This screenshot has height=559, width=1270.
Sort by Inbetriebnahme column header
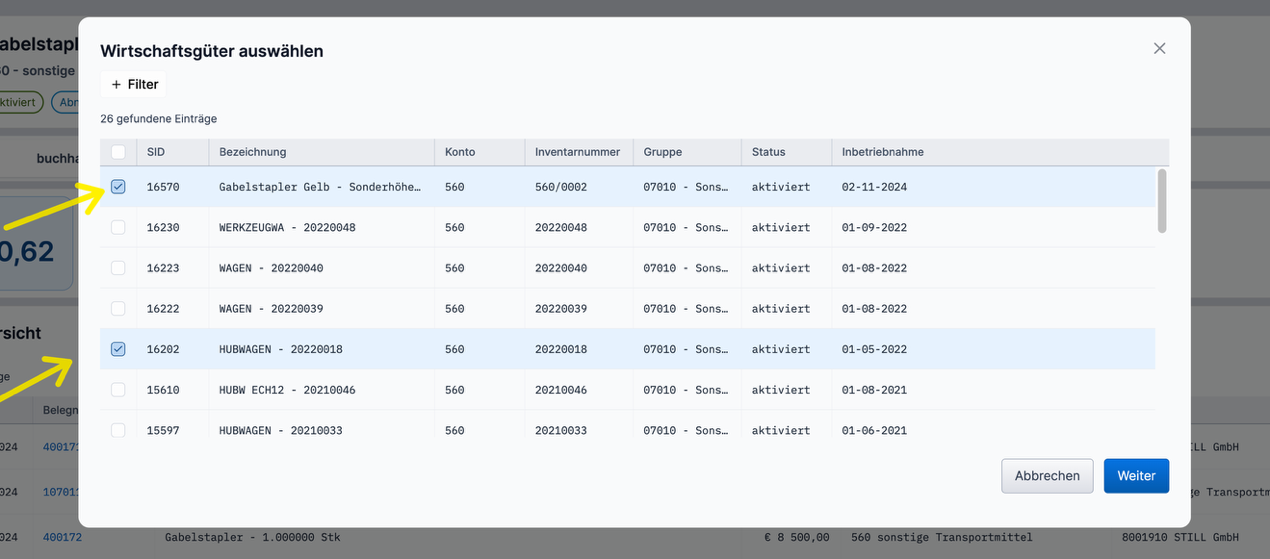point(883,152)
